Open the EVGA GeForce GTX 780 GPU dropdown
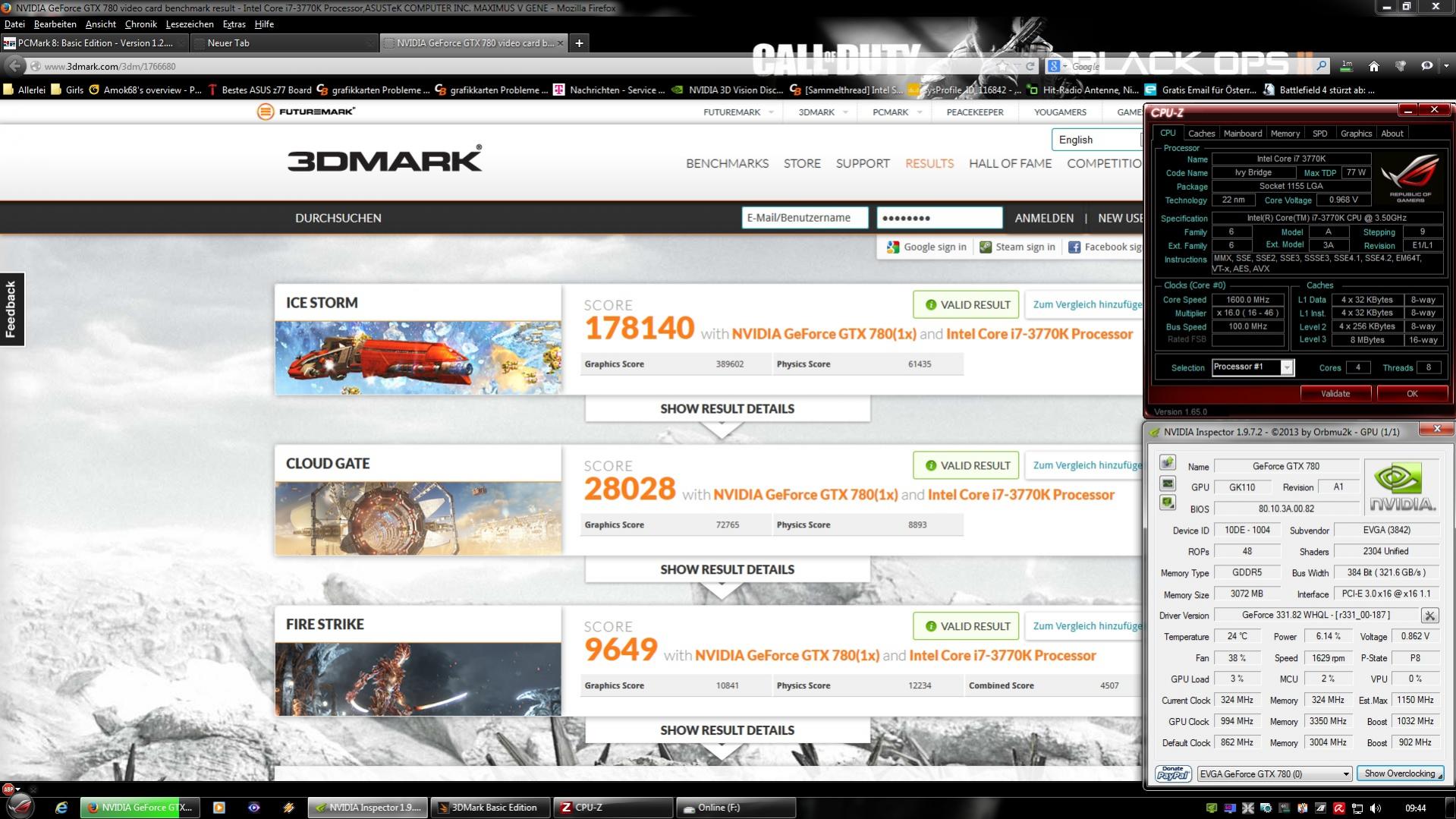 (1275, 773)
